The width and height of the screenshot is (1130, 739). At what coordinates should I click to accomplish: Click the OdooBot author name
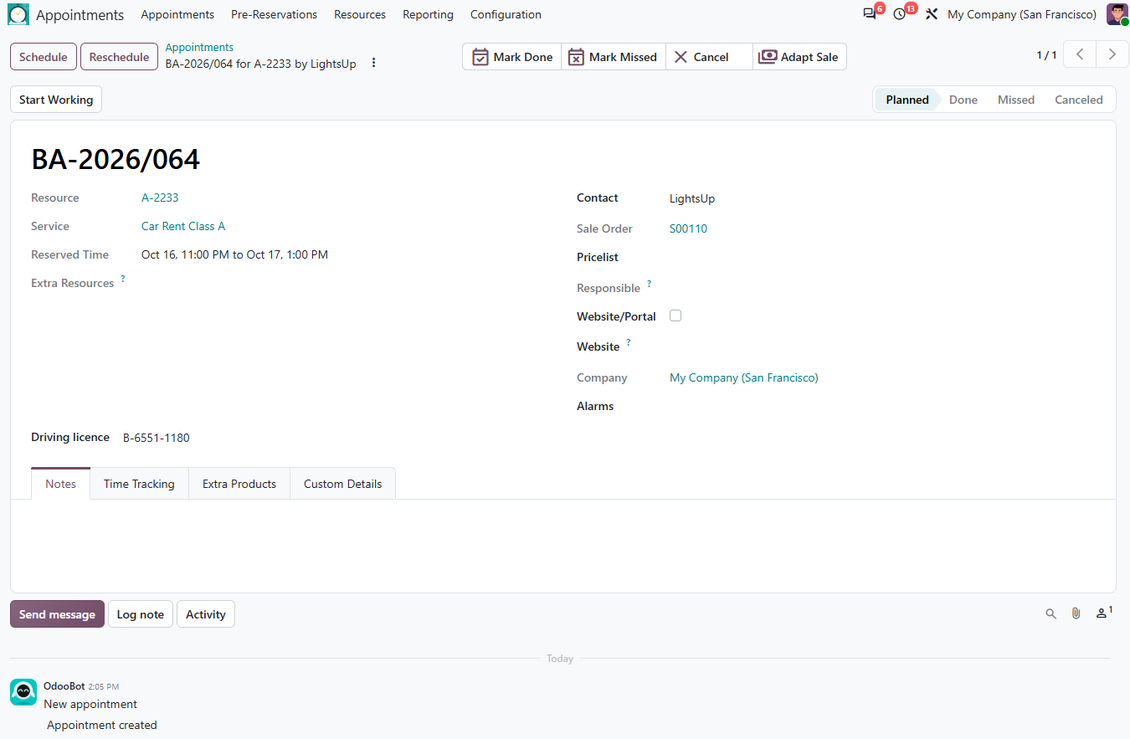click(x=64, y=686)
